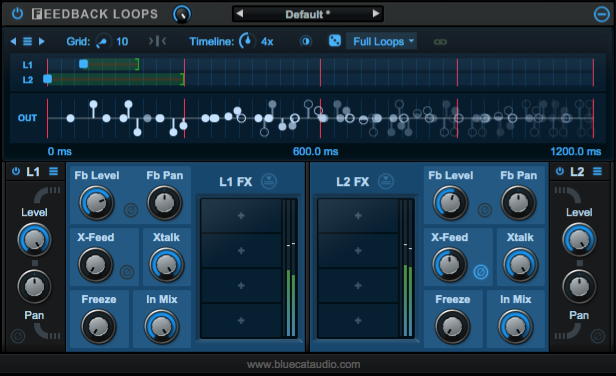The width and height of the screenshot is (616, 376).
Task: Toggle L1 phase invert icon at bottom left
Action: click(x=18, y=336)
